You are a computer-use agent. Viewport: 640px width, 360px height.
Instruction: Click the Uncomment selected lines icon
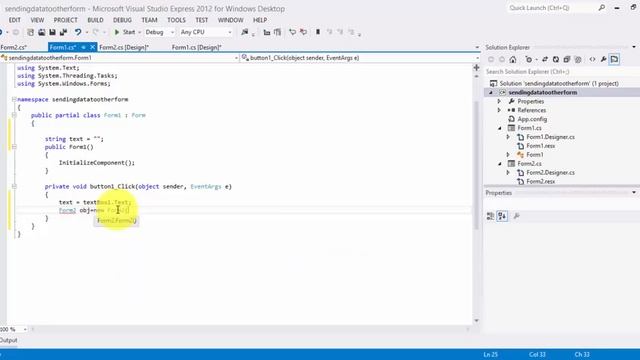[303, 32]
